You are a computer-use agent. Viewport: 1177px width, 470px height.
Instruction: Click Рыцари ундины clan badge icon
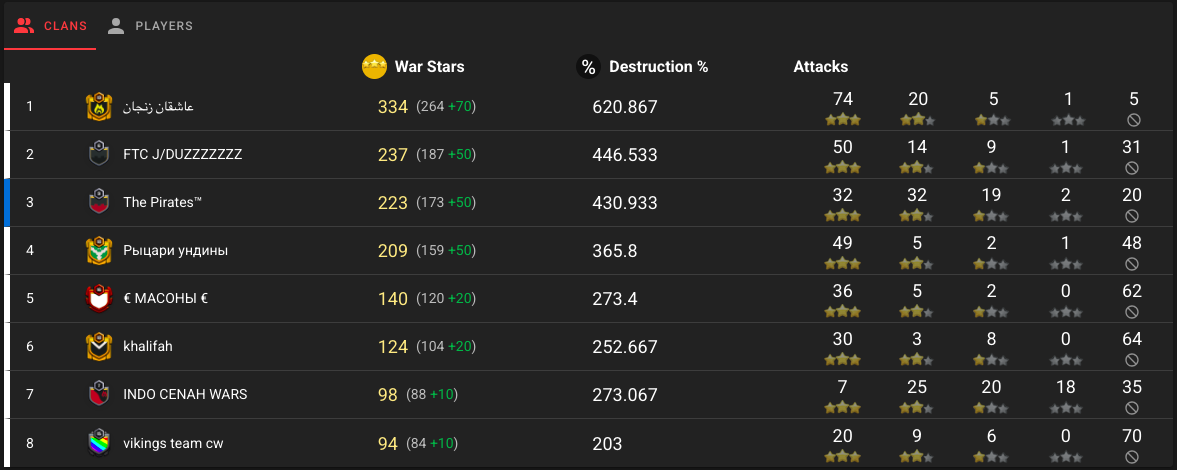[x=98, y=250]
